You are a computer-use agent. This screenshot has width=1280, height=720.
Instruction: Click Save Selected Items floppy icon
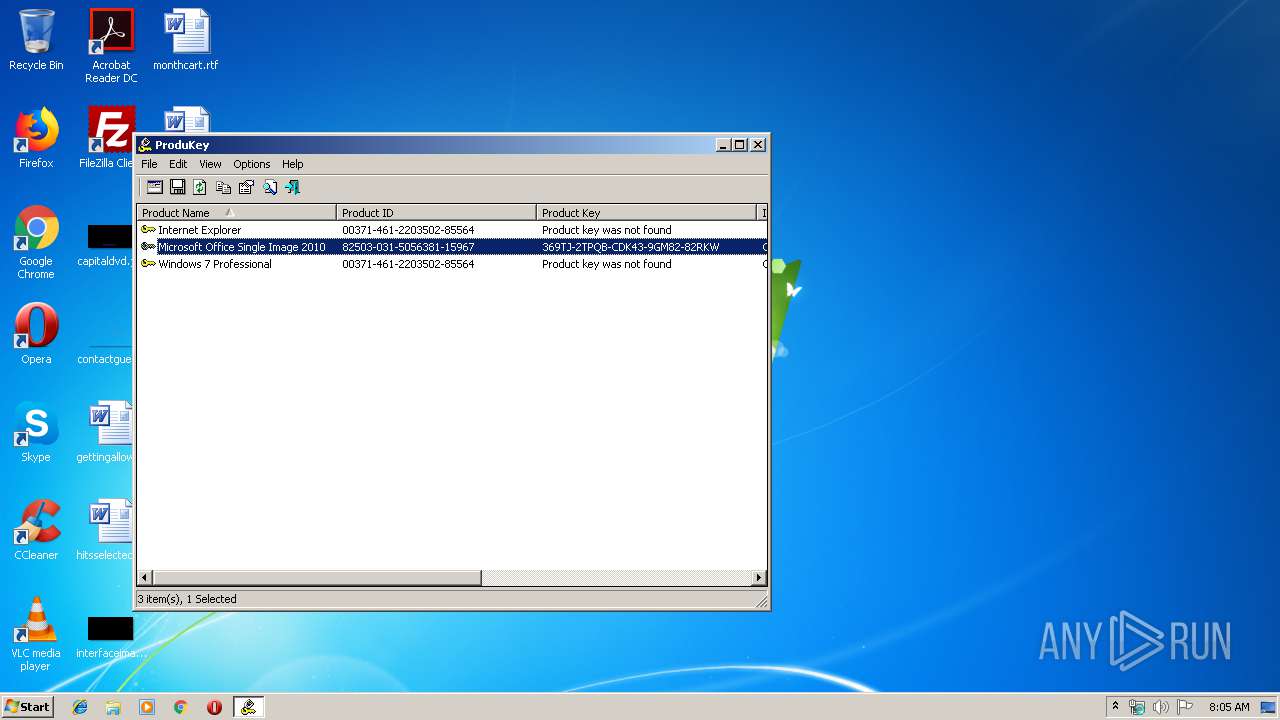tap(177, 187)
